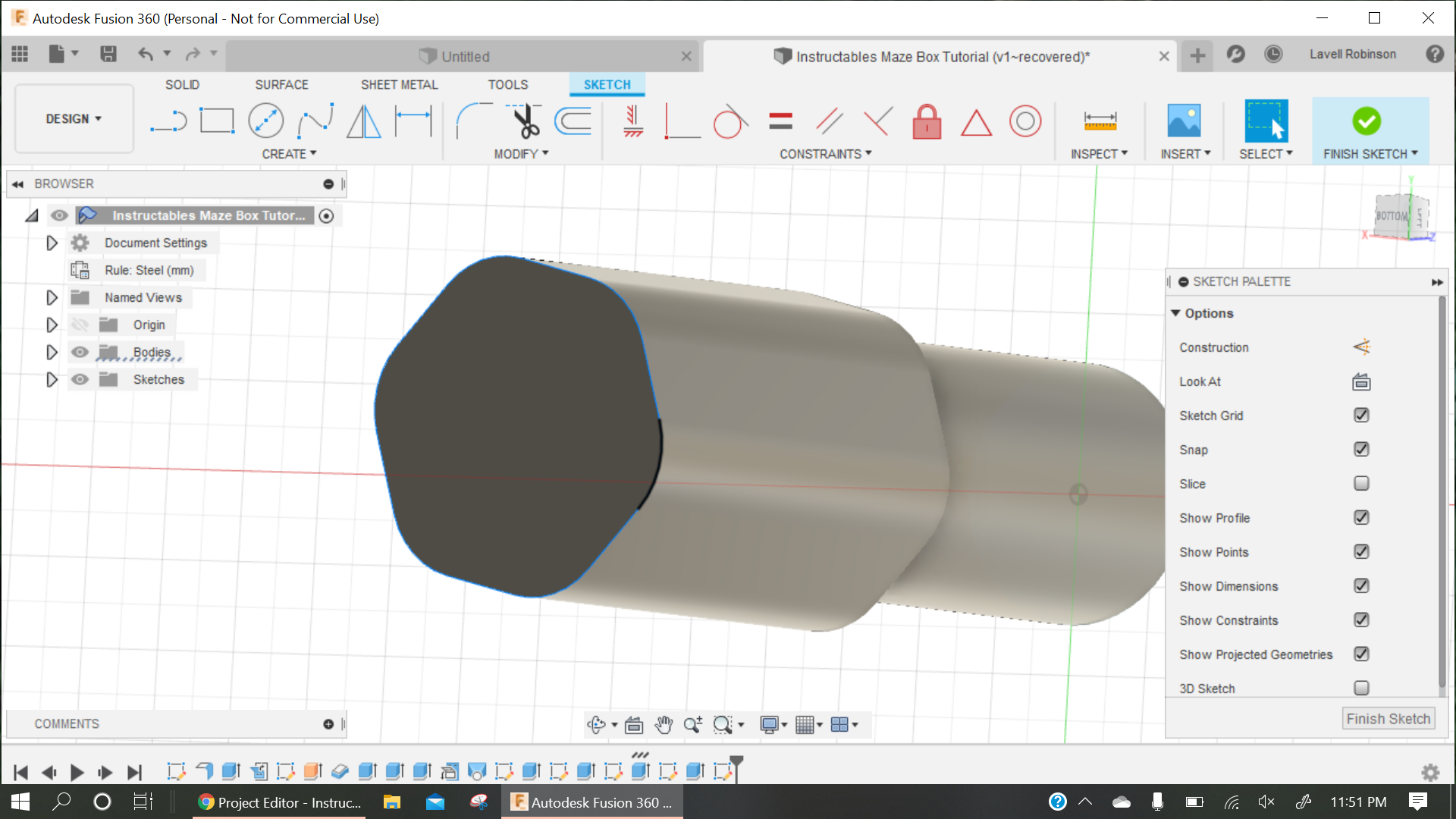Pick the Fit Point Spline tool
1456x819 pixels.
(315, 121)
